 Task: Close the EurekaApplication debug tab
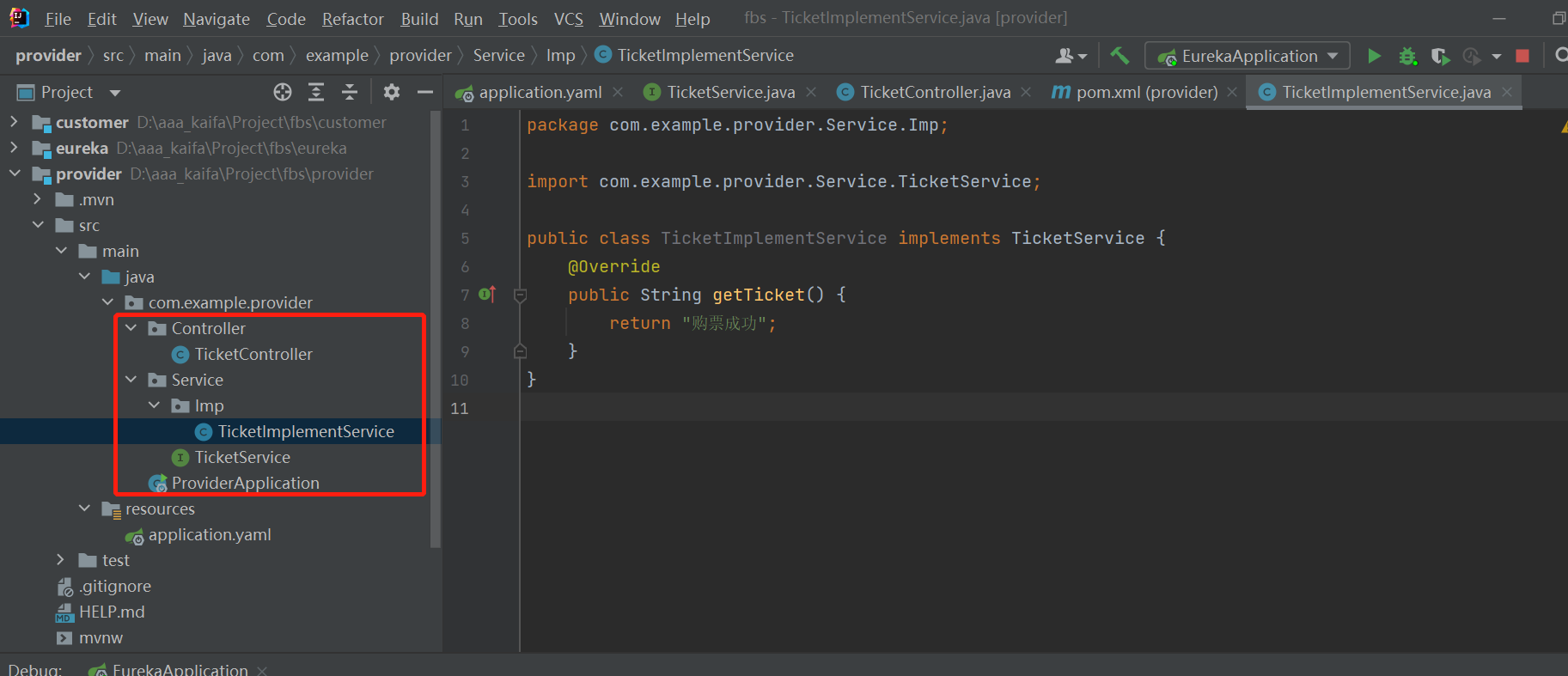click(x=262, y=670)
